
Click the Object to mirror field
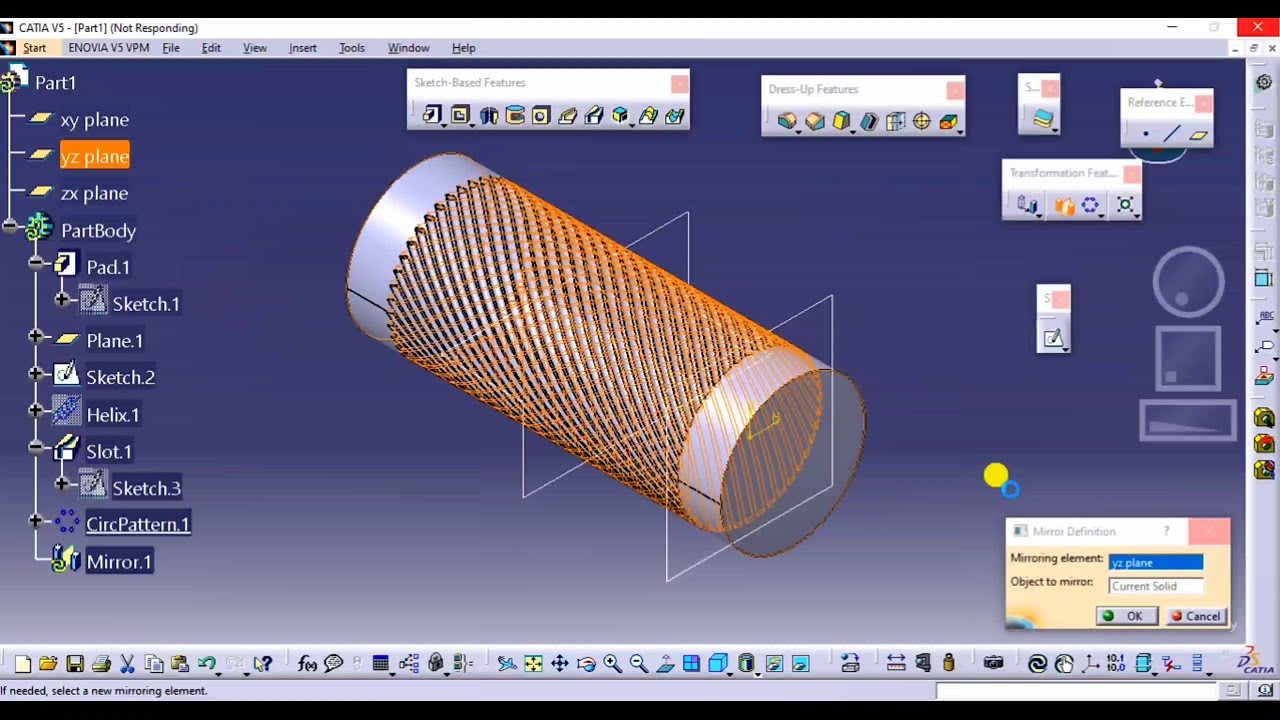tap(1156, 586)
